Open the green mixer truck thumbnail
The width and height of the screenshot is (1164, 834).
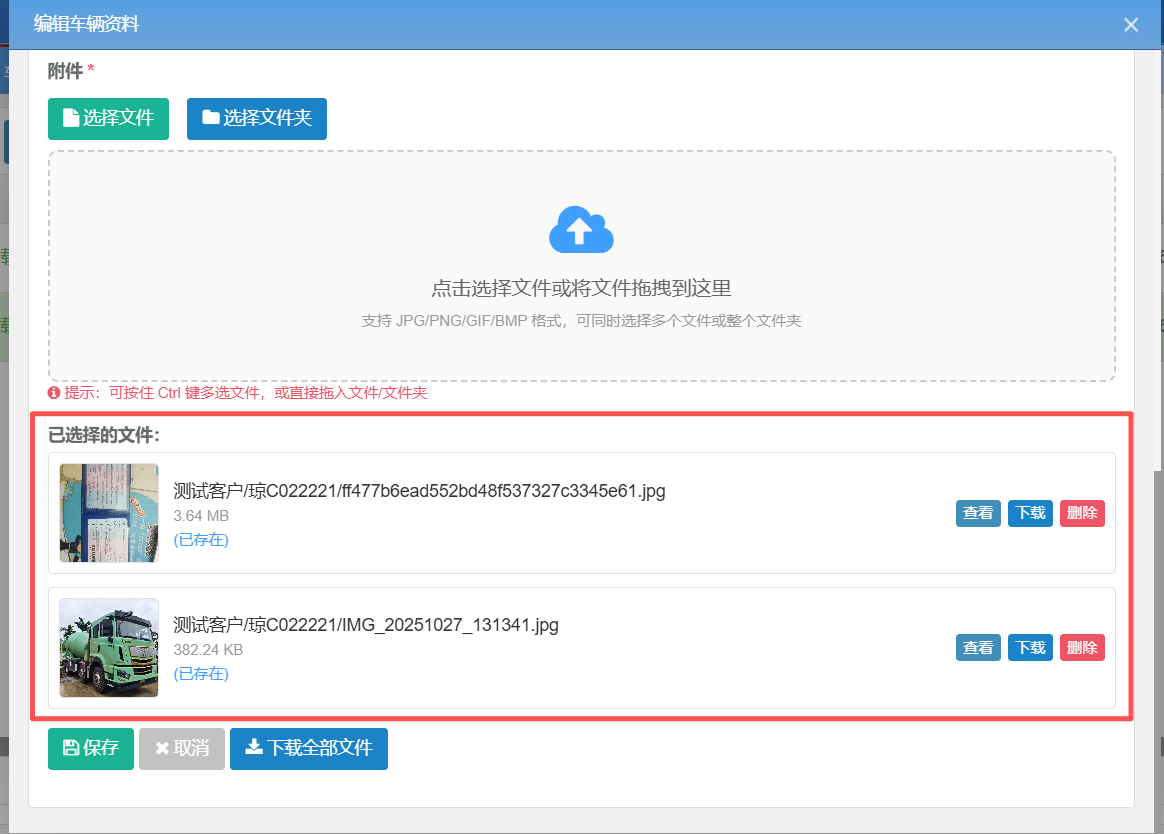[109, 647]
